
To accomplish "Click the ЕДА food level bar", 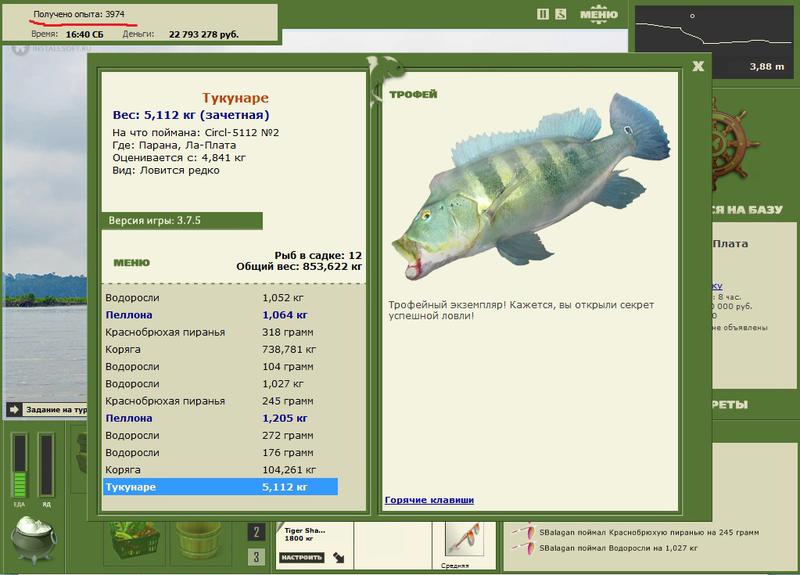I will tap(19, 465).
